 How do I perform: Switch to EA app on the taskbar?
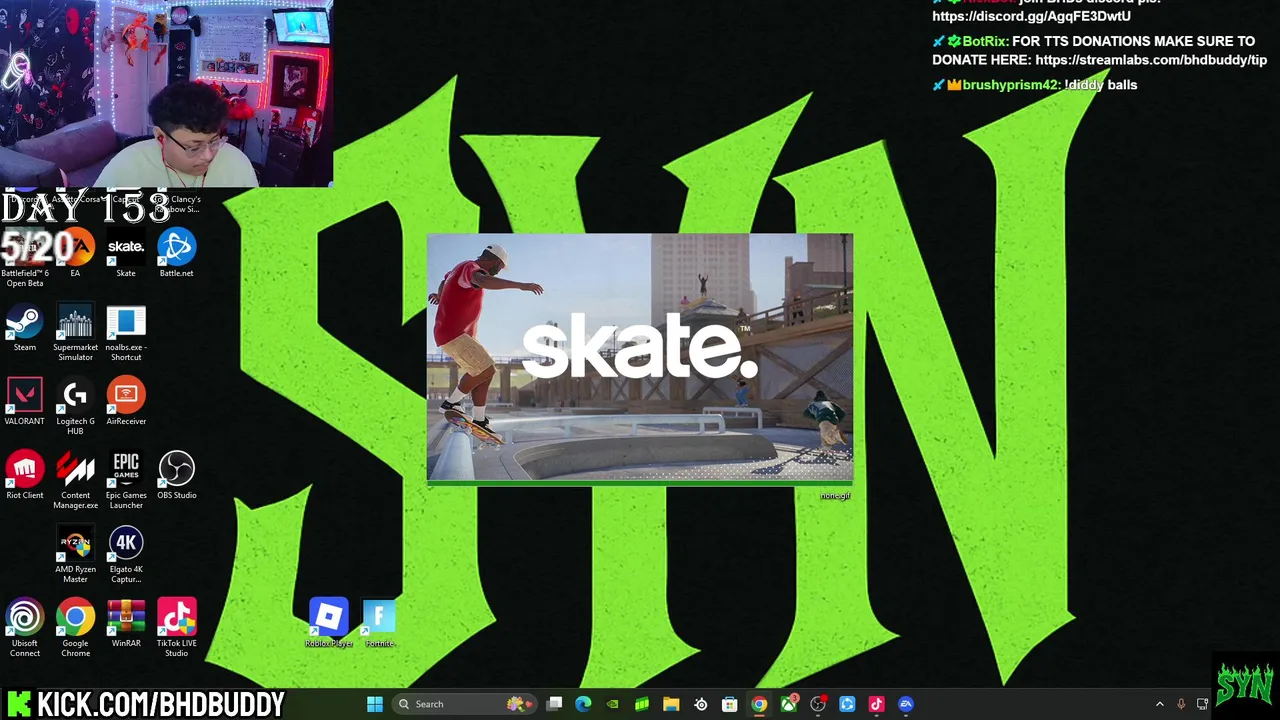906,704
